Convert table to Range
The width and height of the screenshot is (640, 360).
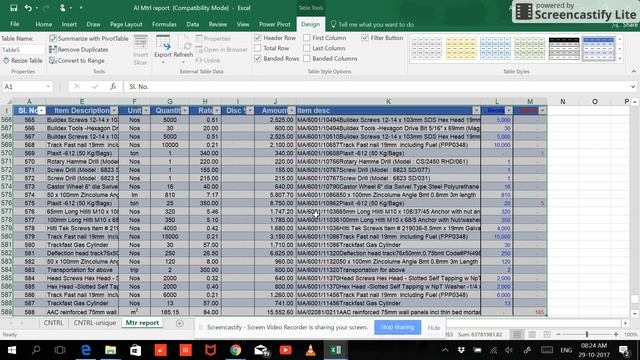[x=77, y=60]
